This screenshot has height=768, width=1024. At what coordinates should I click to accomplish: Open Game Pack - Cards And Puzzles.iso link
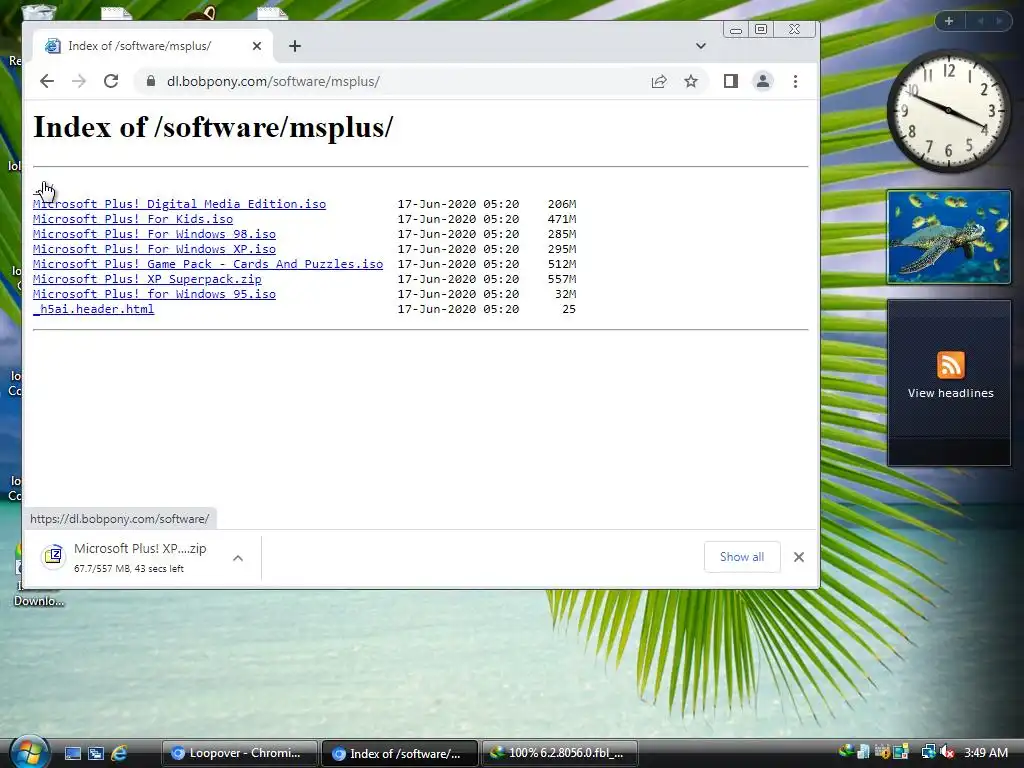pyautogui.click(x=208, y=264)
